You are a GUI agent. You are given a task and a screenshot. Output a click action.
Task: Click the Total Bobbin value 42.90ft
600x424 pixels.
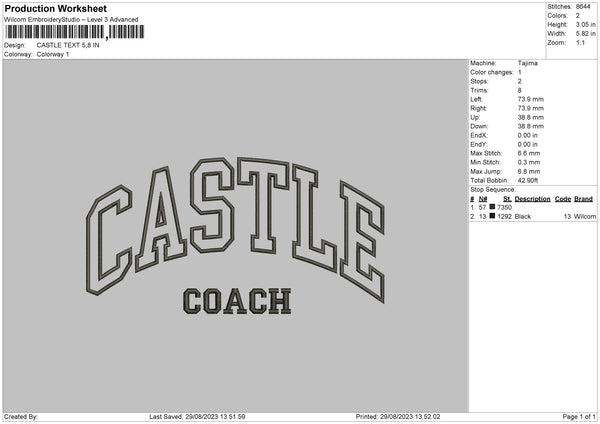(528, 180)
